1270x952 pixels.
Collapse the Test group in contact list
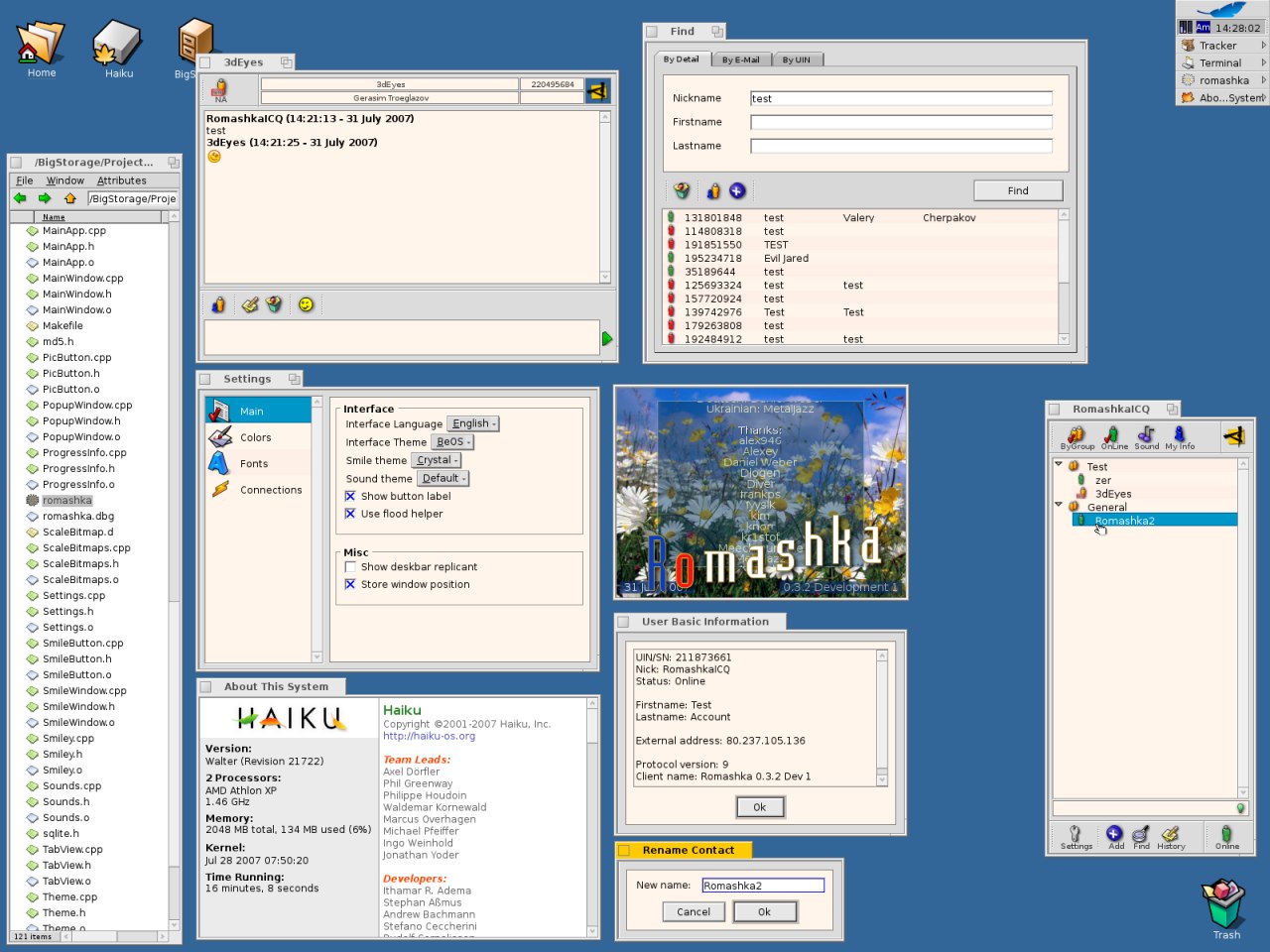pos(1059,465)
